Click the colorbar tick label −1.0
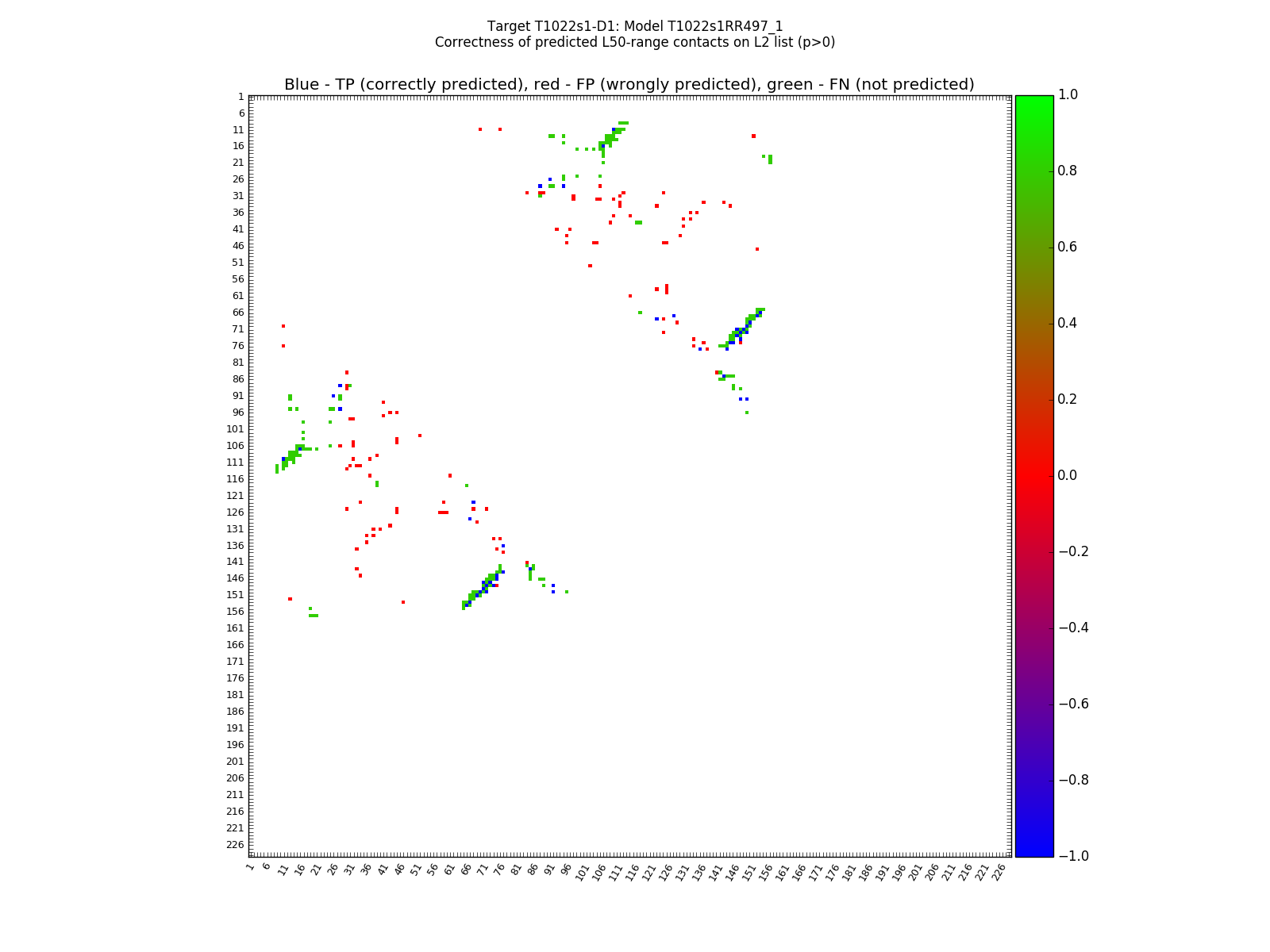 click(x=1071, y=856)
